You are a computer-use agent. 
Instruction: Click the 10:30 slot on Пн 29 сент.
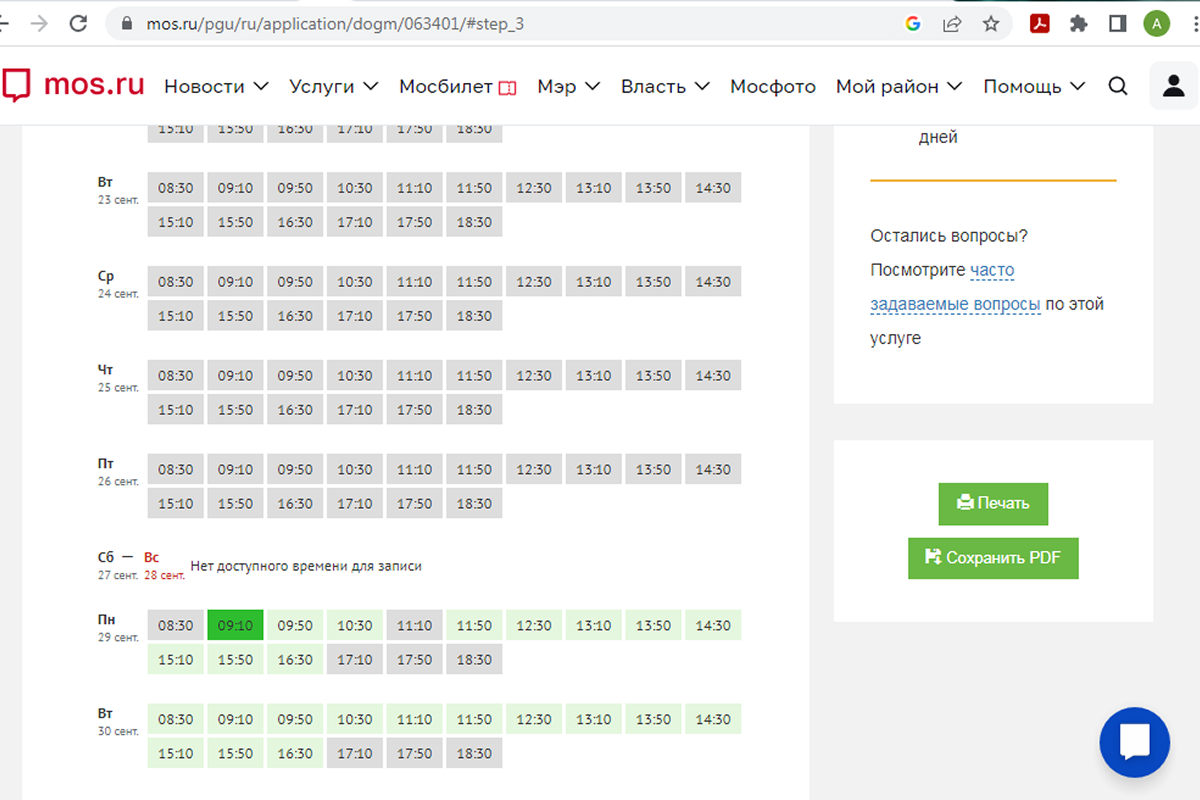point(355,625)
